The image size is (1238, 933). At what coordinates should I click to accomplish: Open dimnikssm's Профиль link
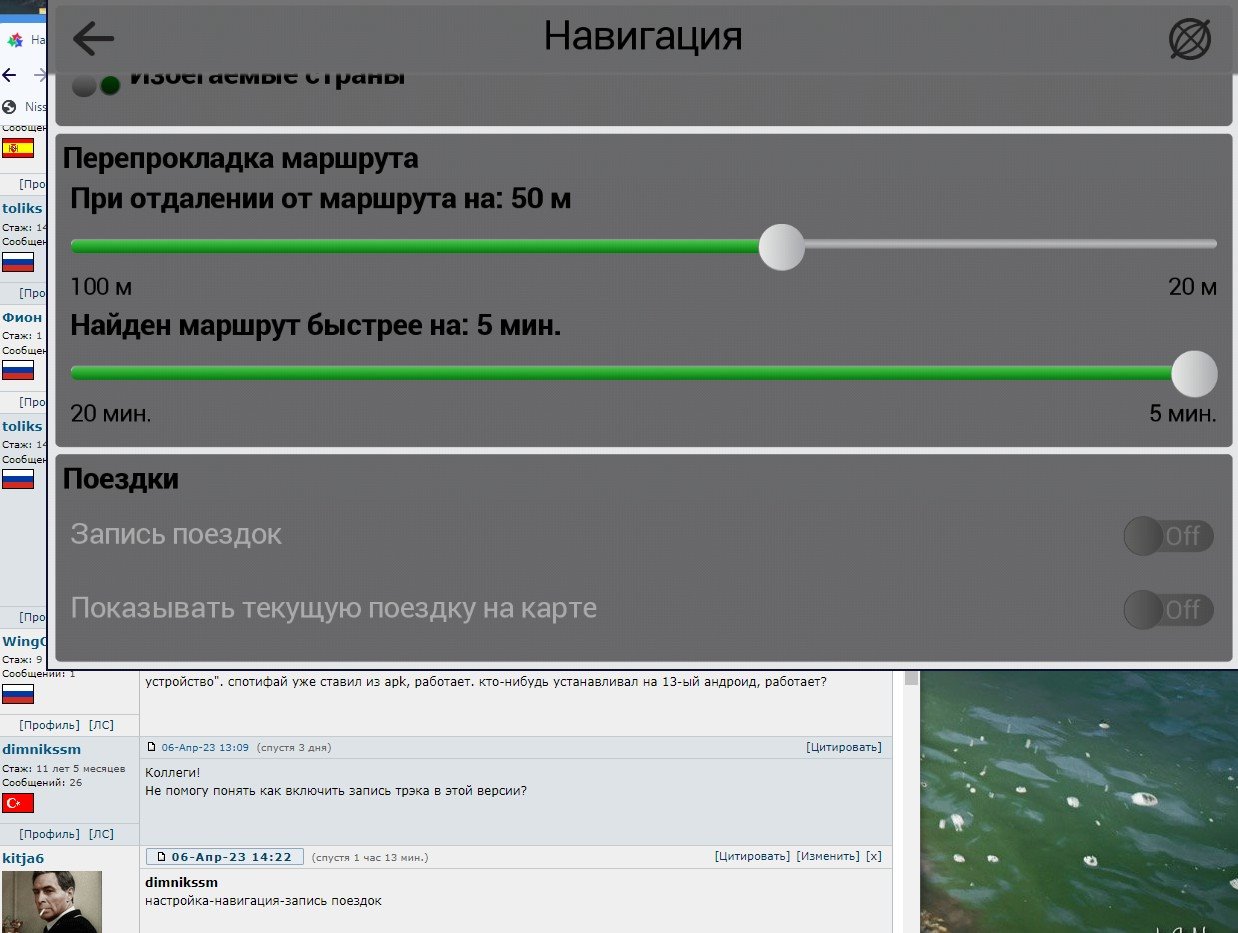coord(49,834)
